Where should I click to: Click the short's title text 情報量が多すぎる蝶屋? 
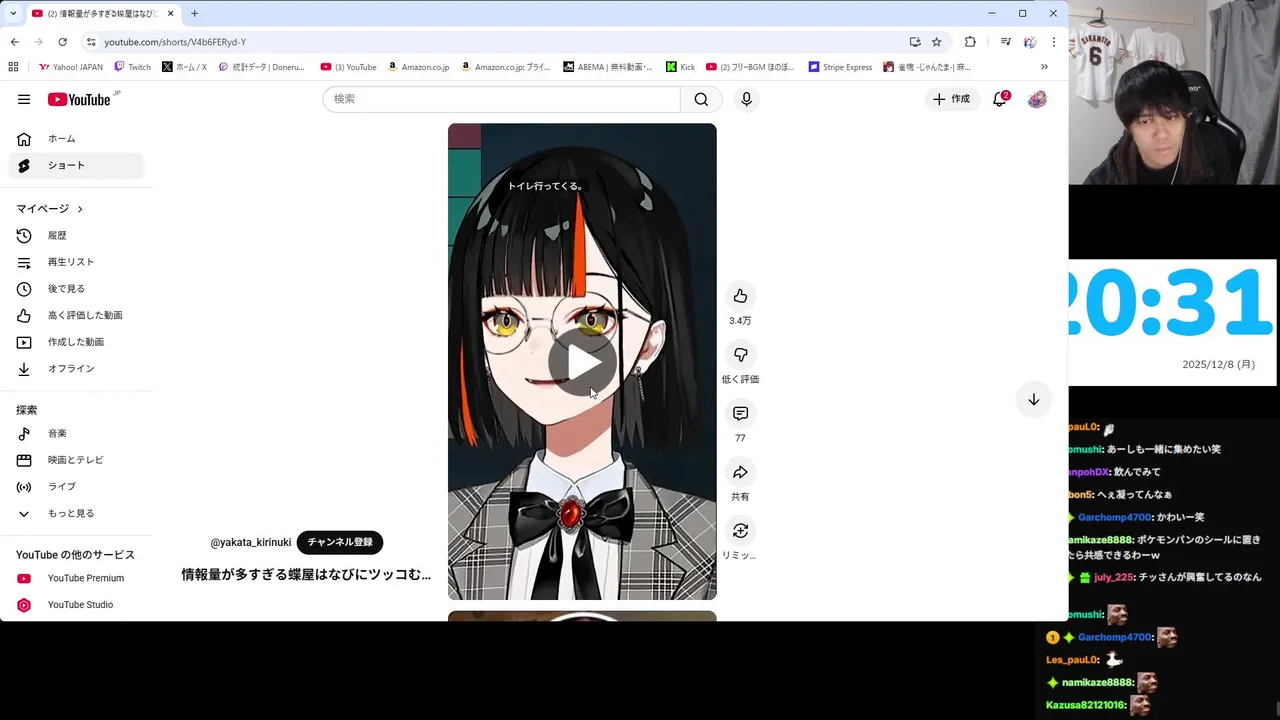coord(306,575)
